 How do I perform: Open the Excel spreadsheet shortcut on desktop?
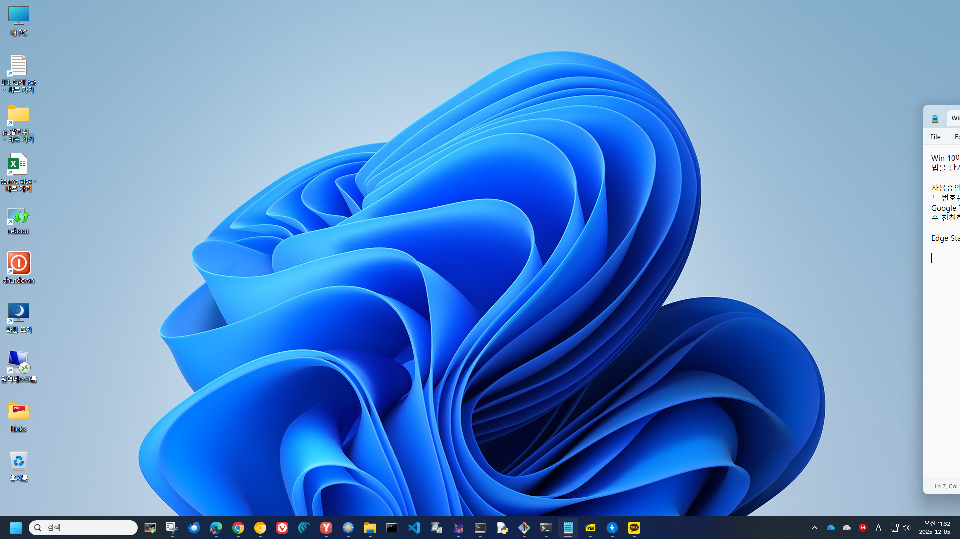click(18, 173)
